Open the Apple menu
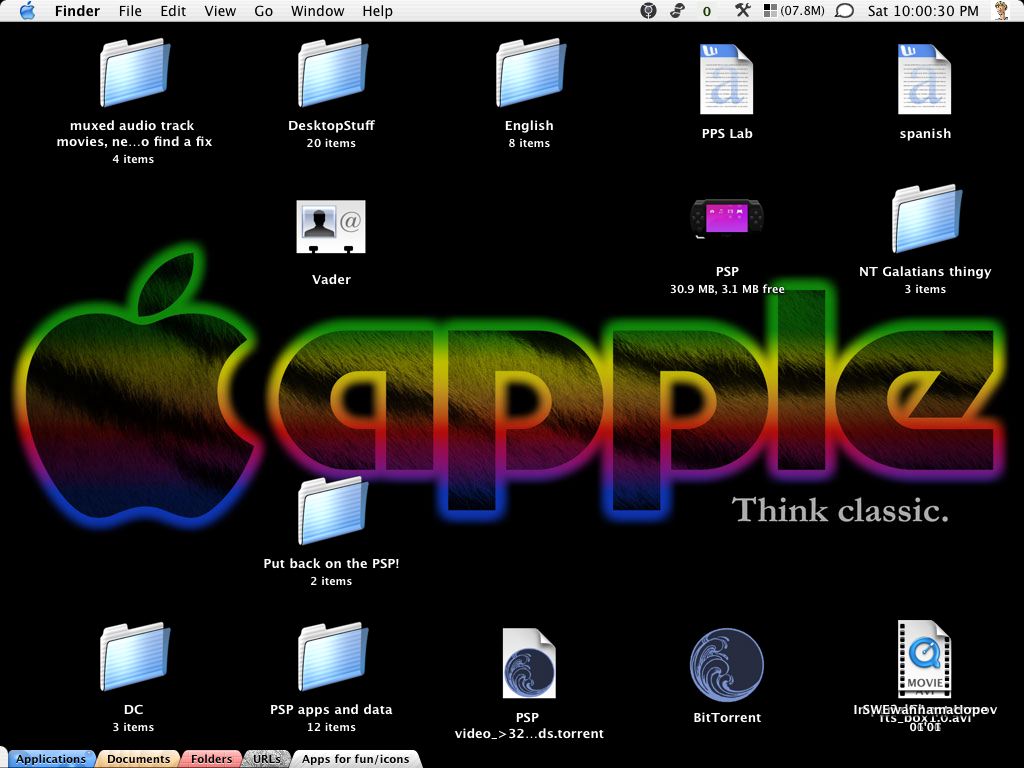 27,11
